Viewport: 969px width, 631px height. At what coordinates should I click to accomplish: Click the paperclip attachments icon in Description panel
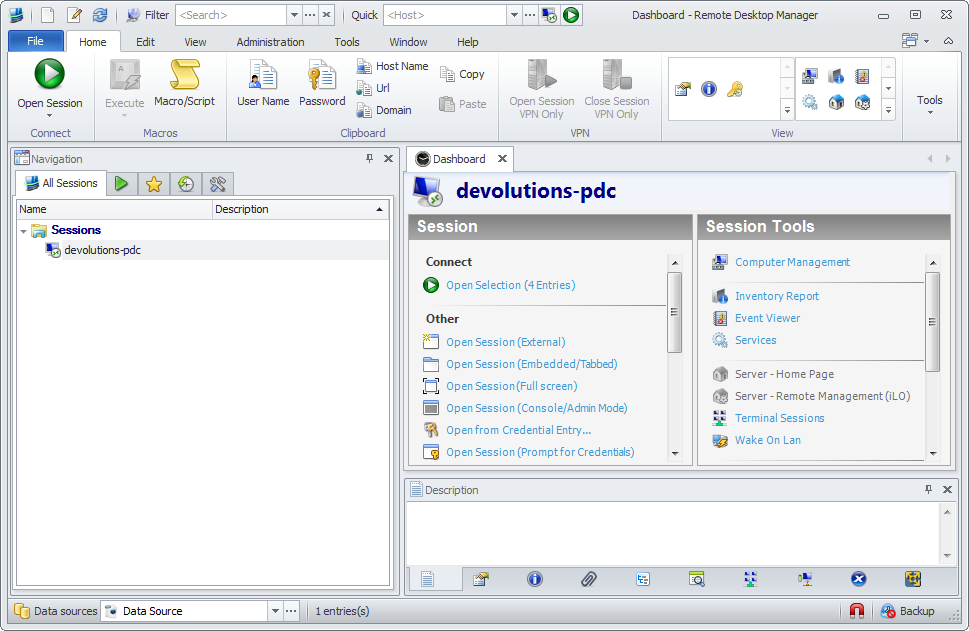coord(588,579)
